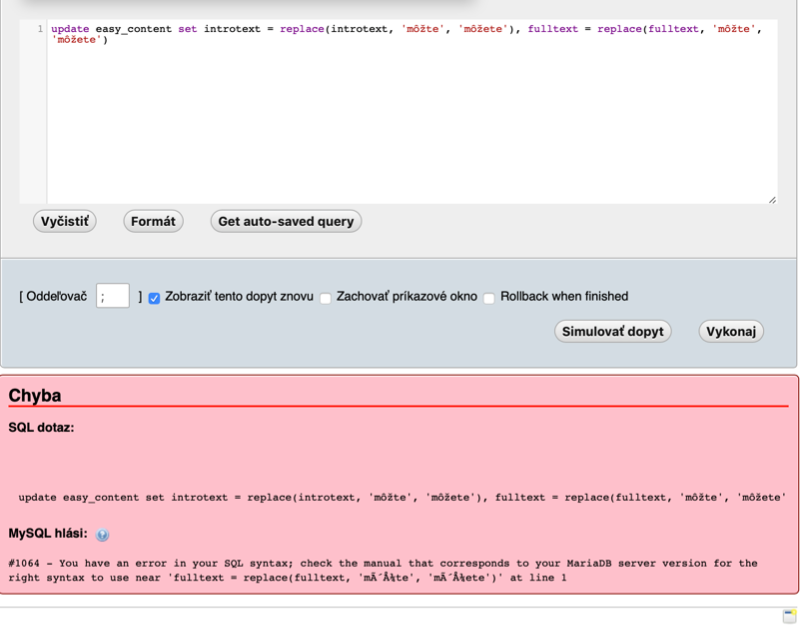The width and height of the screenshot is (800, 630).
Task: Enable Rollback when finished option
Action: pos(489,297)
